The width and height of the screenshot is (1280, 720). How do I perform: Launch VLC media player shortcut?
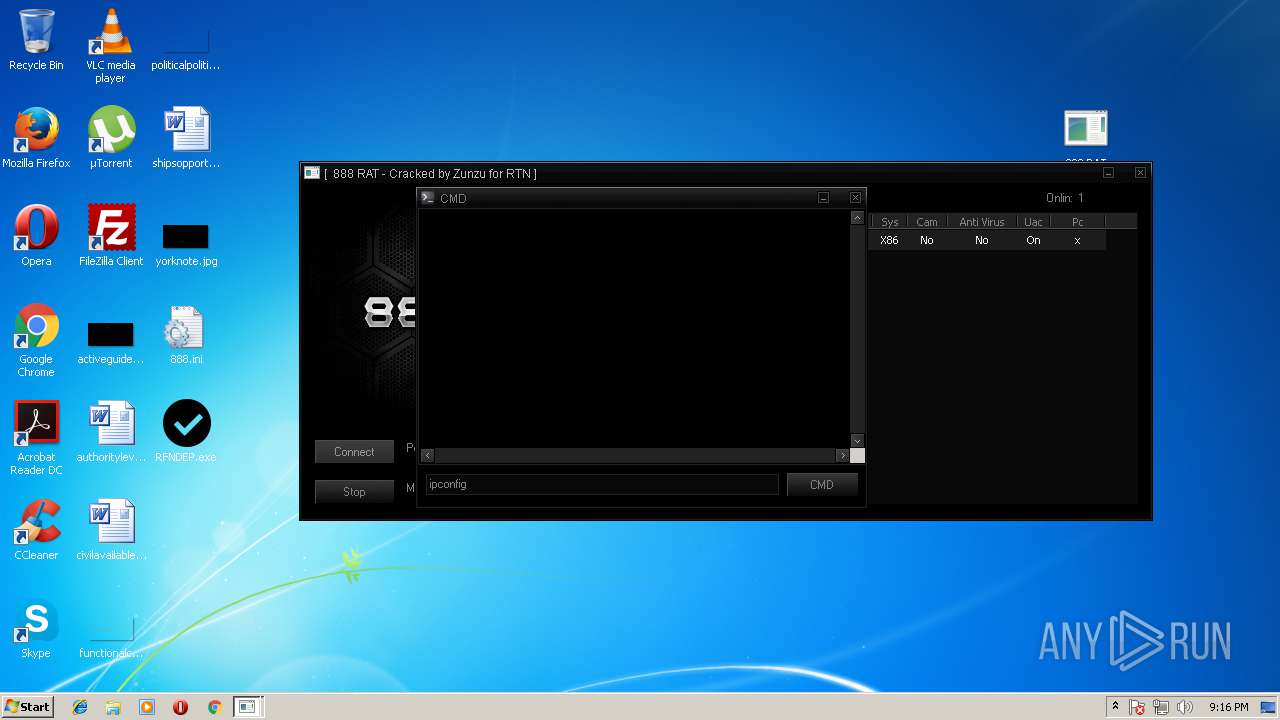110,46
